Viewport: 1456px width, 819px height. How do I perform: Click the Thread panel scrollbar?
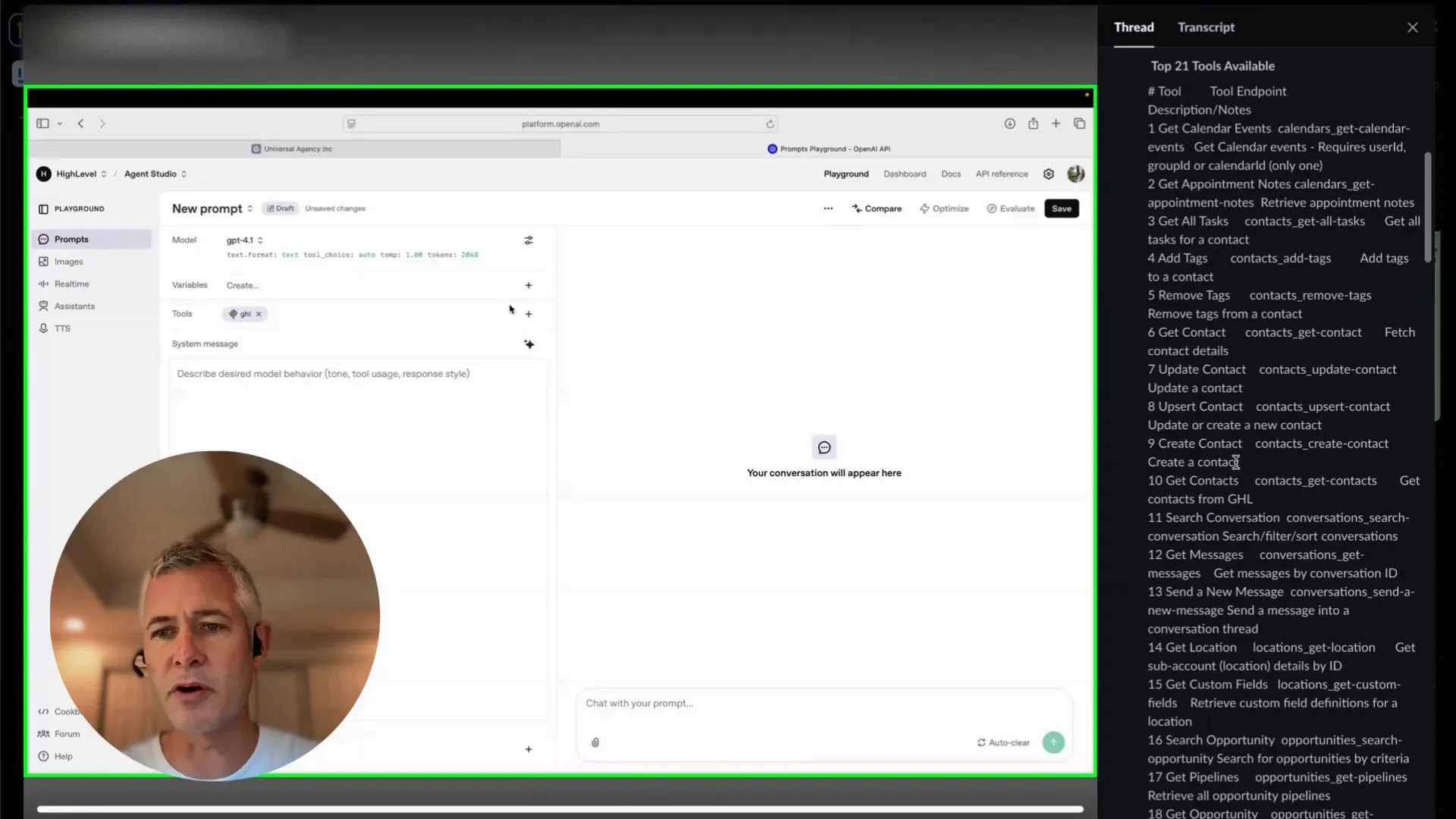click(1428, 207)
